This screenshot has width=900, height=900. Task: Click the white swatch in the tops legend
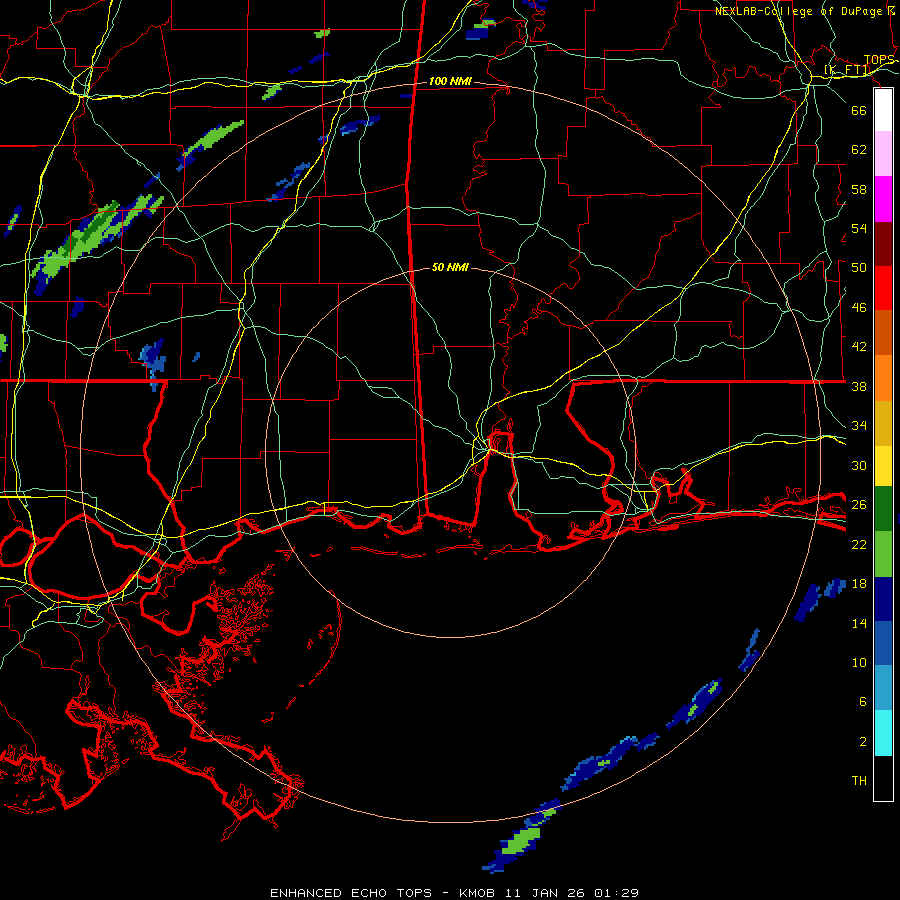(883, 110)
